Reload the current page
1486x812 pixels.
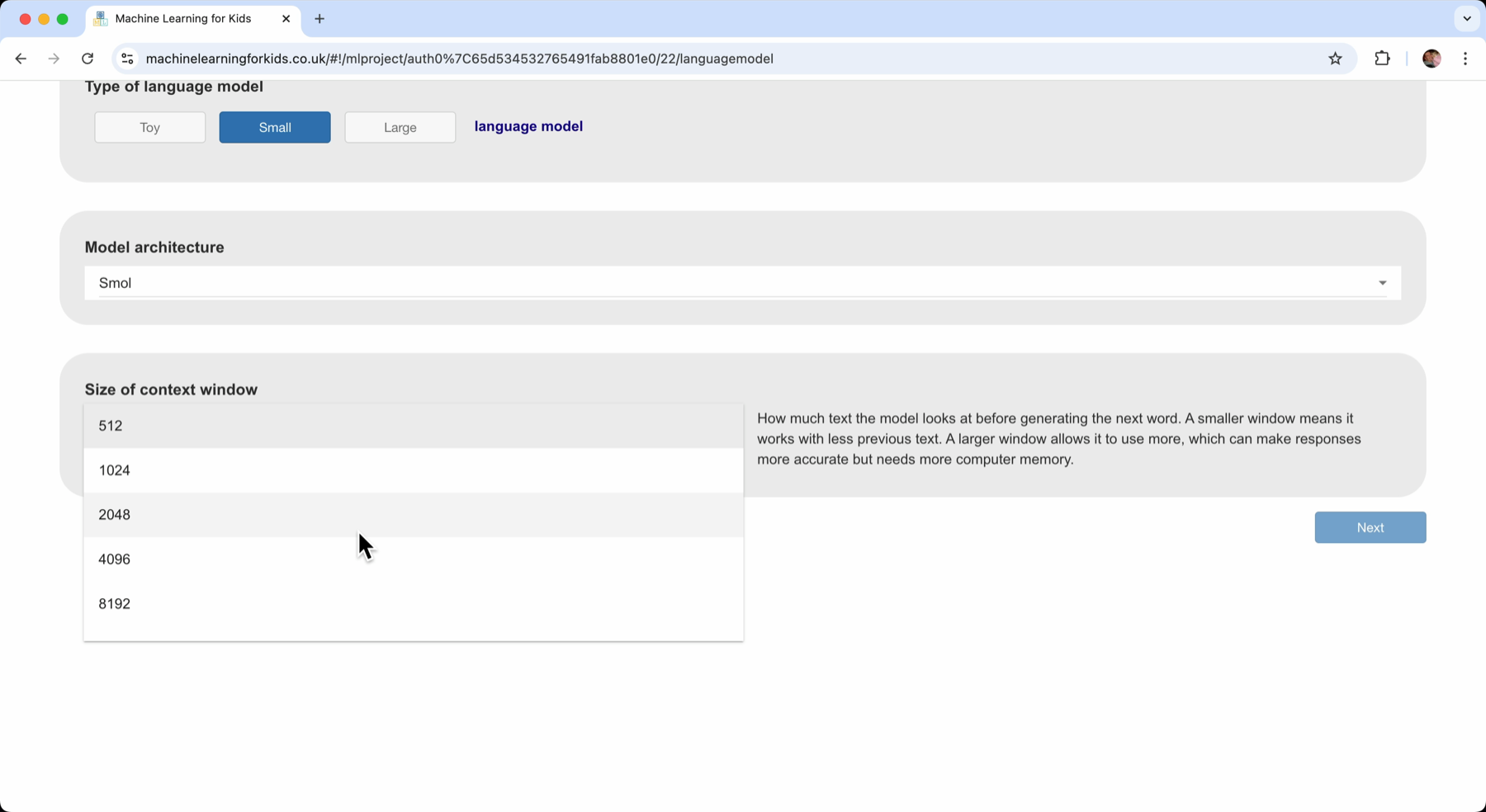pos(88,59)
